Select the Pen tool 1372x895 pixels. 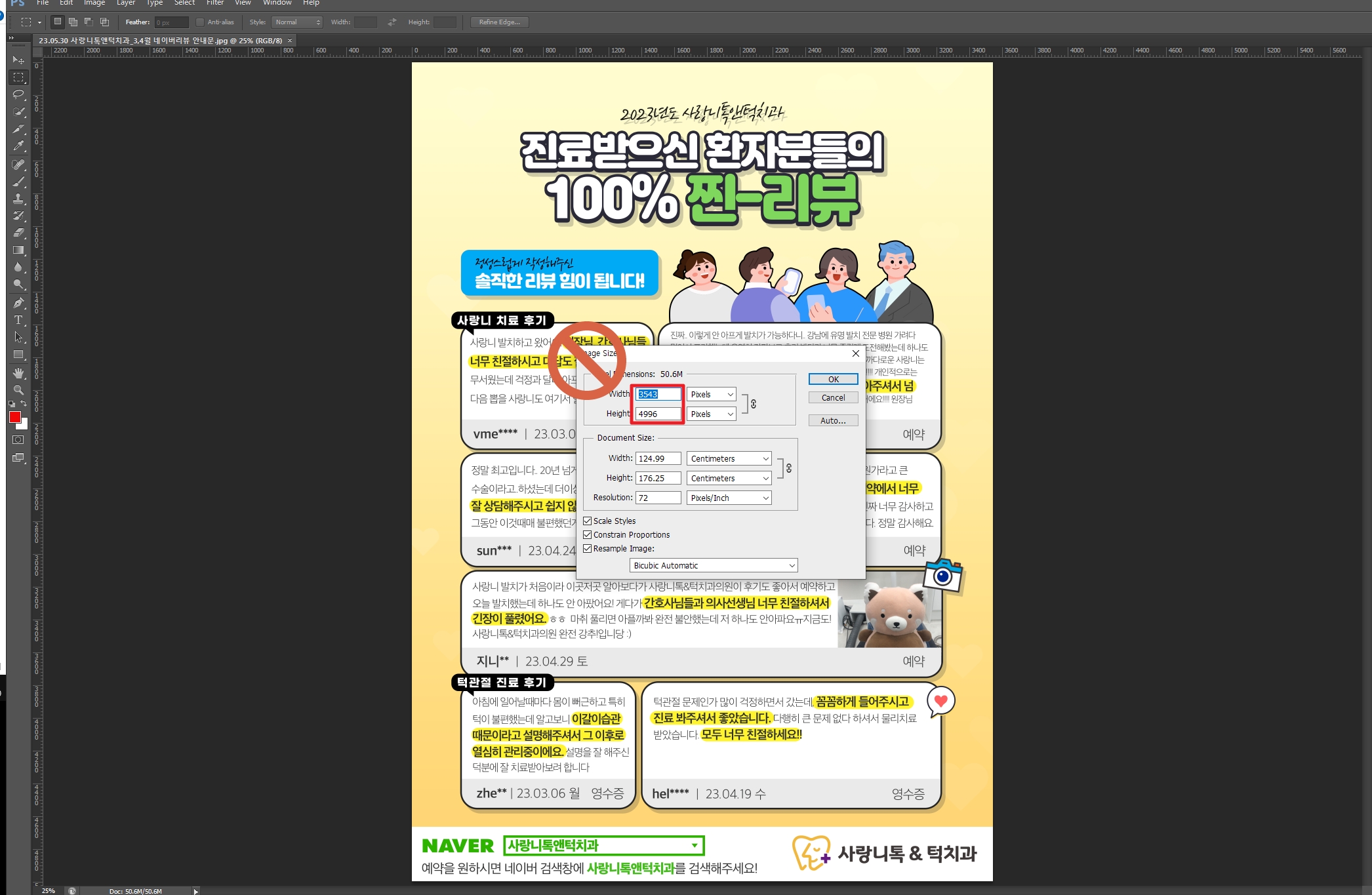(x=18, y=303)
